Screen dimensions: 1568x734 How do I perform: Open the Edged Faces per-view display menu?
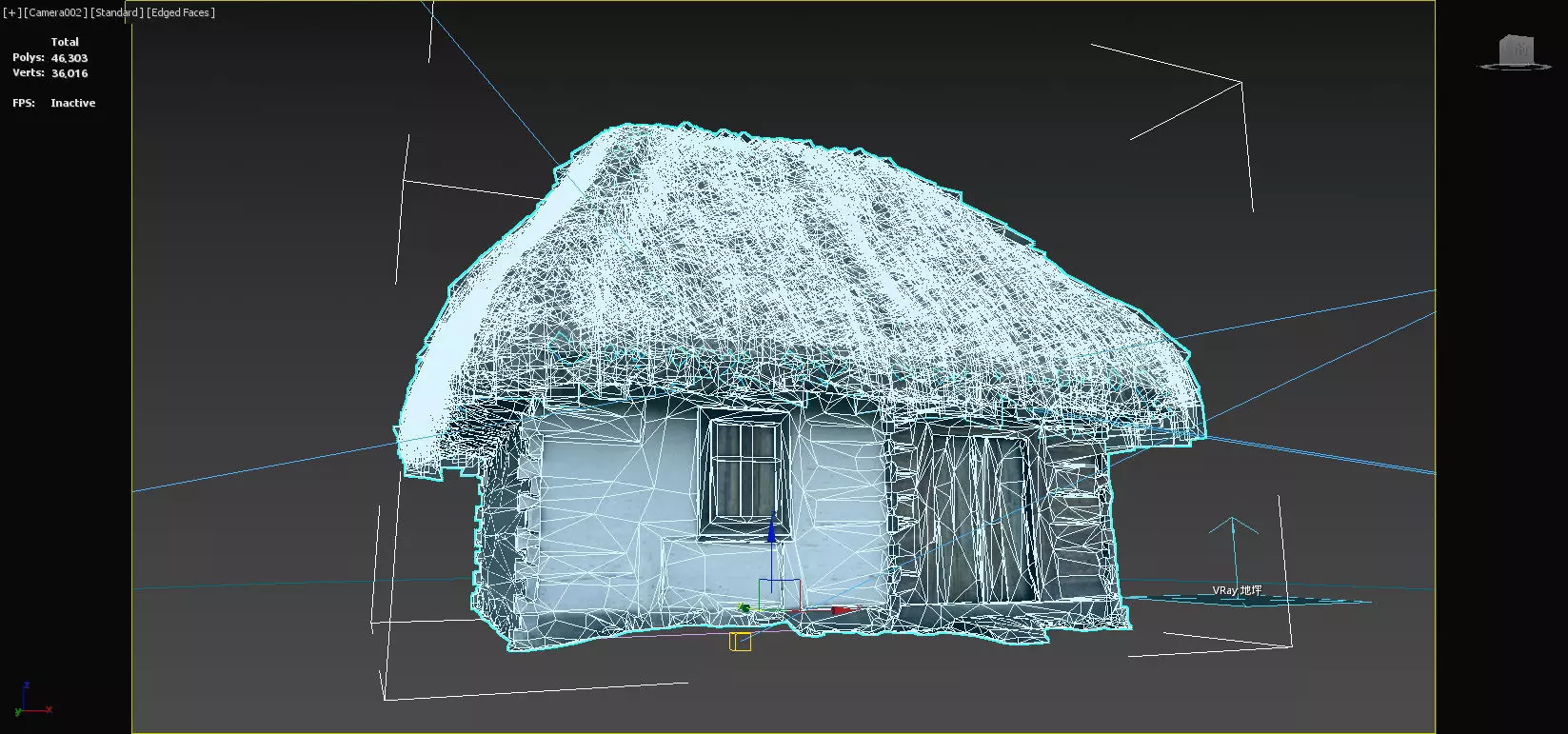point(181,12)
